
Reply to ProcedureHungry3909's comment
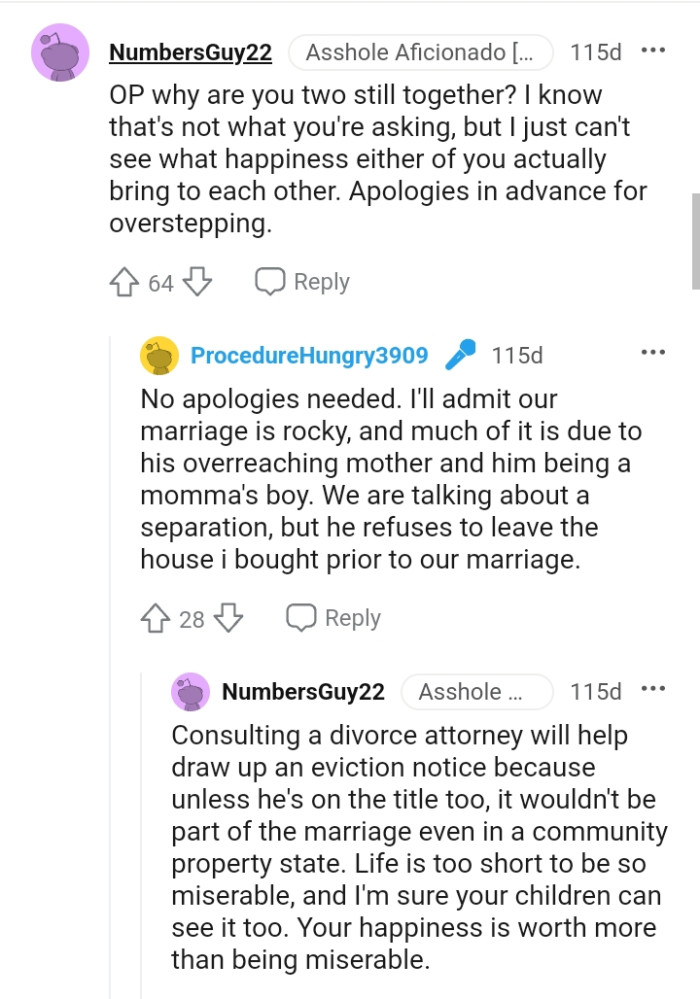(x=334, y=619)
